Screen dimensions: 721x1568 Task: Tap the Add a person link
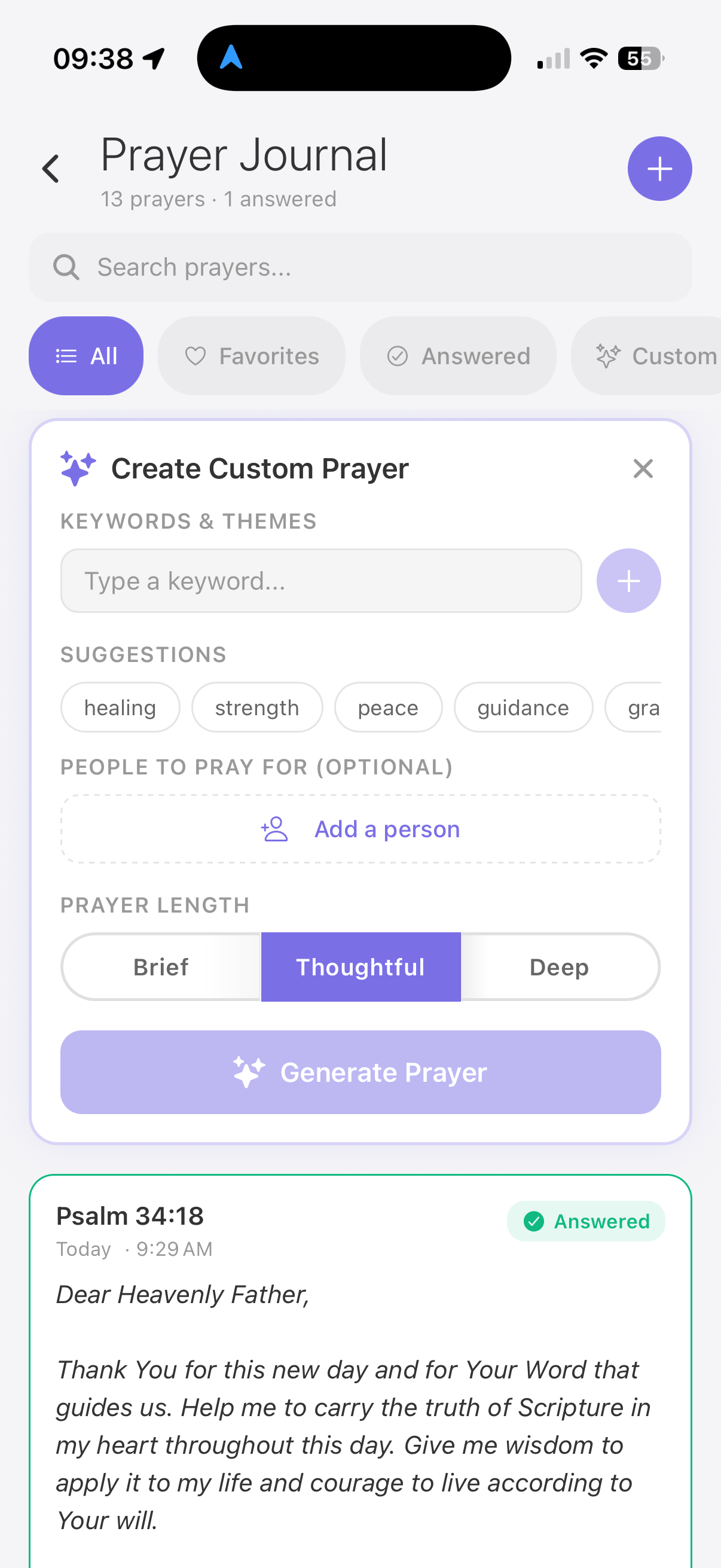387,829
